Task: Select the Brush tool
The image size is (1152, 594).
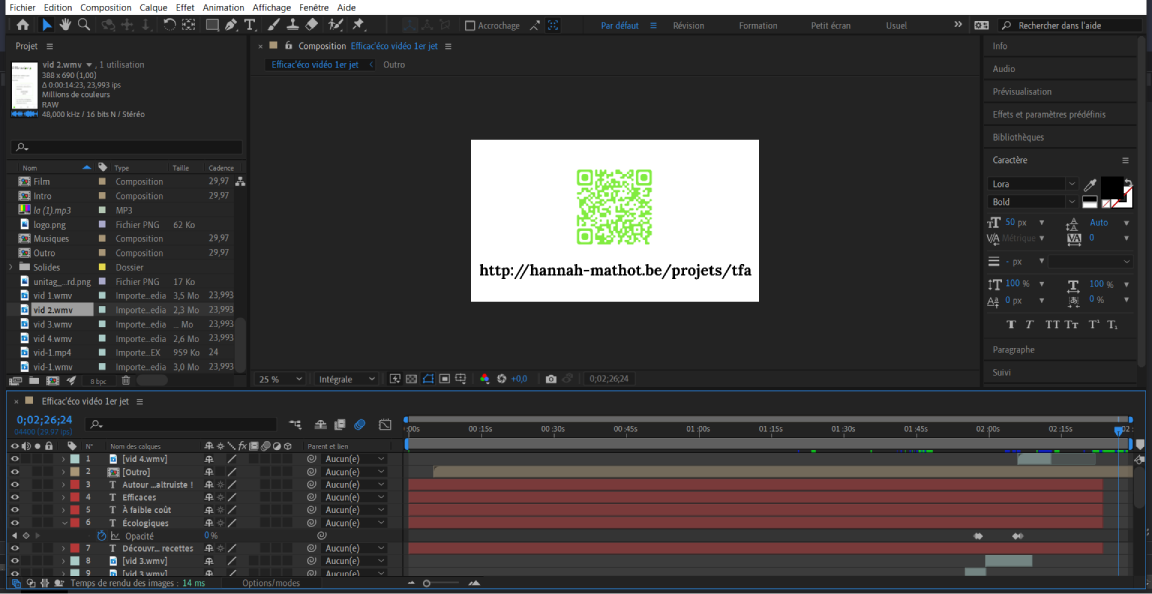Action: point(273,25)
